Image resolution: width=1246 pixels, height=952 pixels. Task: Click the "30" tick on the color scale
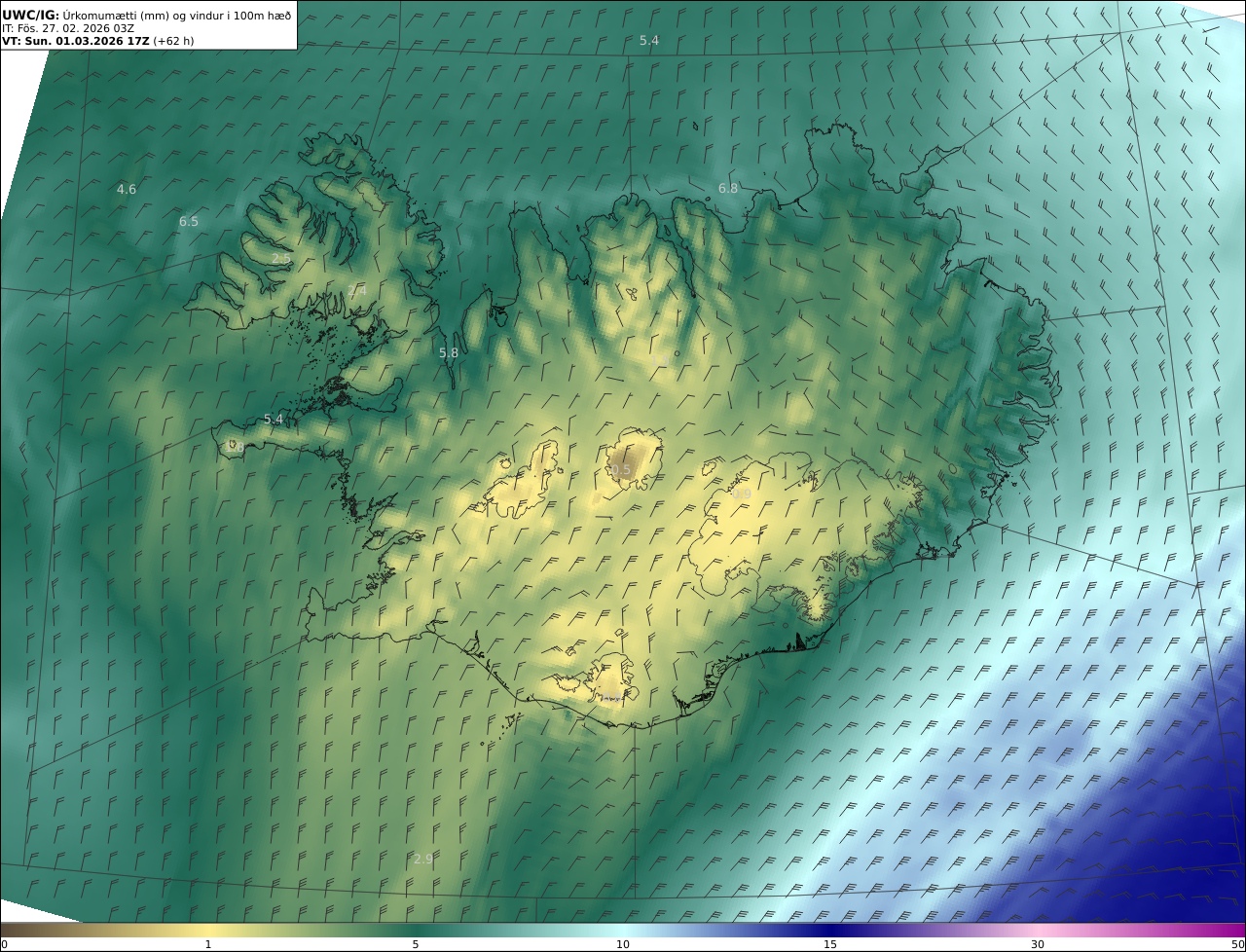pos(1038,944)
